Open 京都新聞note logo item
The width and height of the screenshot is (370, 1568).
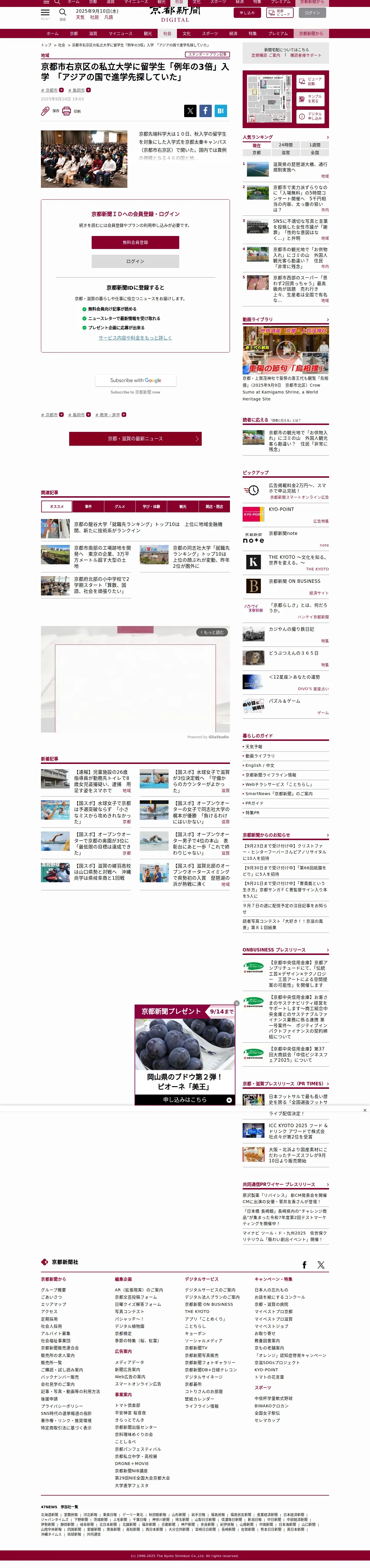click(253, 537)
